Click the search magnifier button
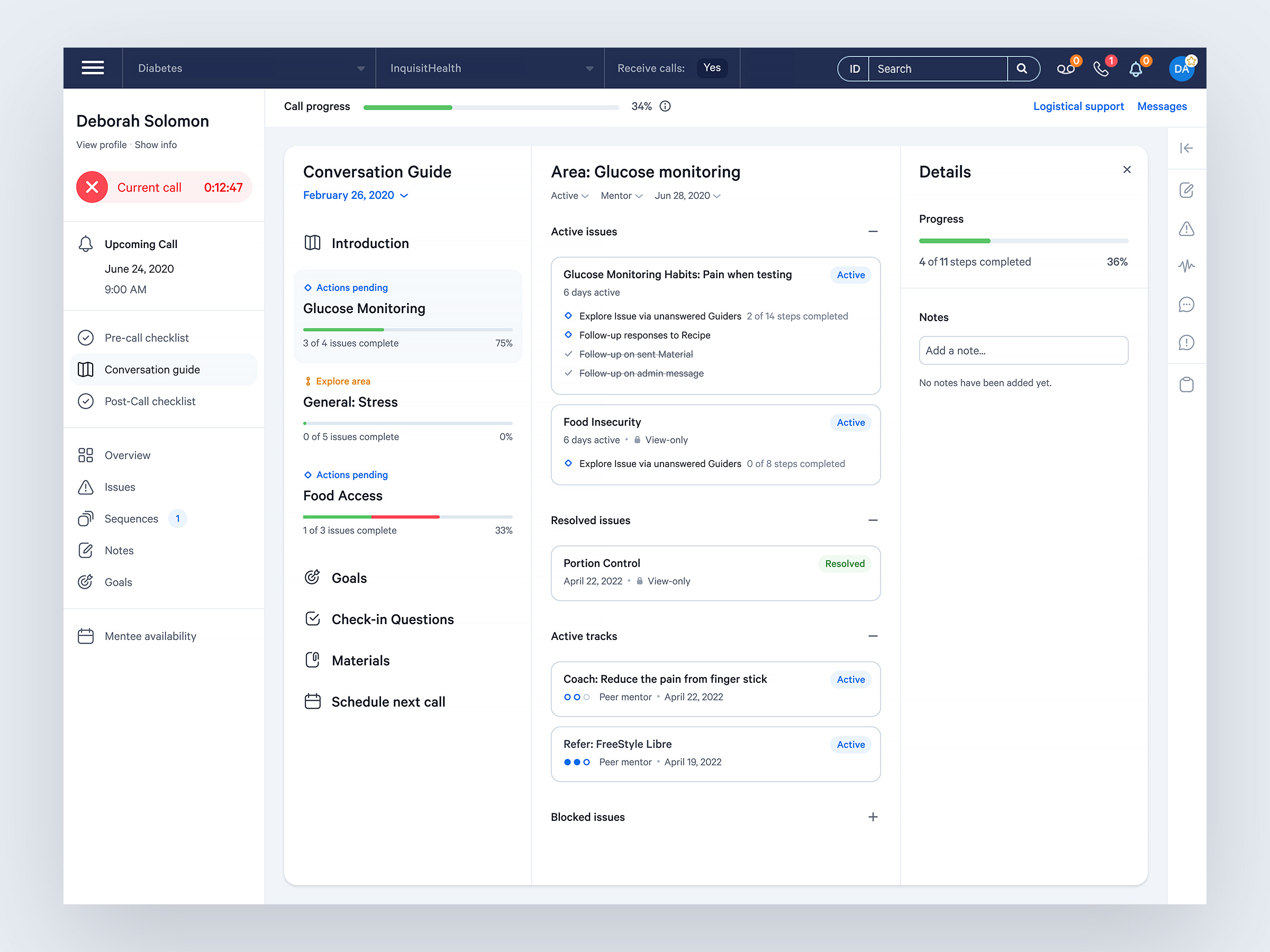This screenshot has width=1270, height=952. coord(1022,69)
